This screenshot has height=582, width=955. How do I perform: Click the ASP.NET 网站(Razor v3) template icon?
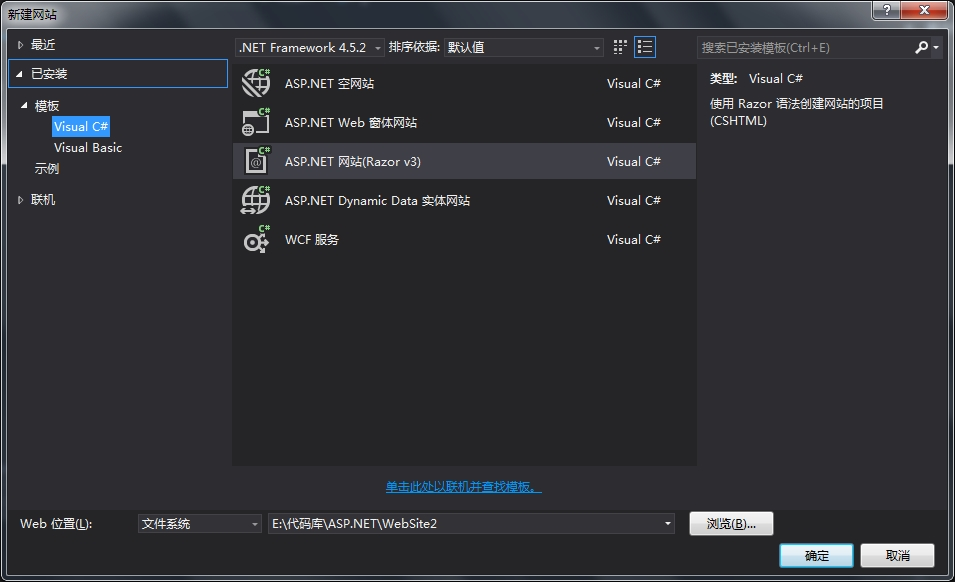tap(256, 161)
